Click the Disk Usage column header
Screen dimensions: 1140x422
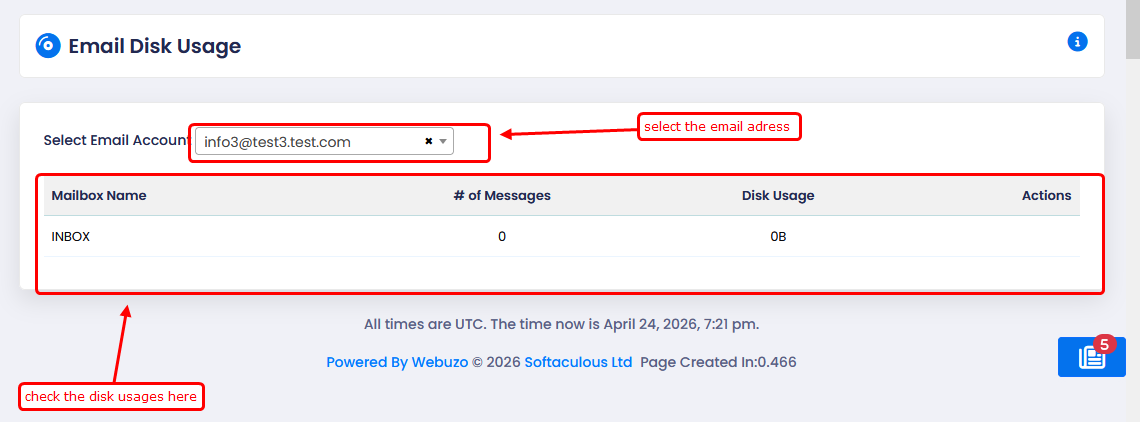pyautogui.click(x=778, y=196)
